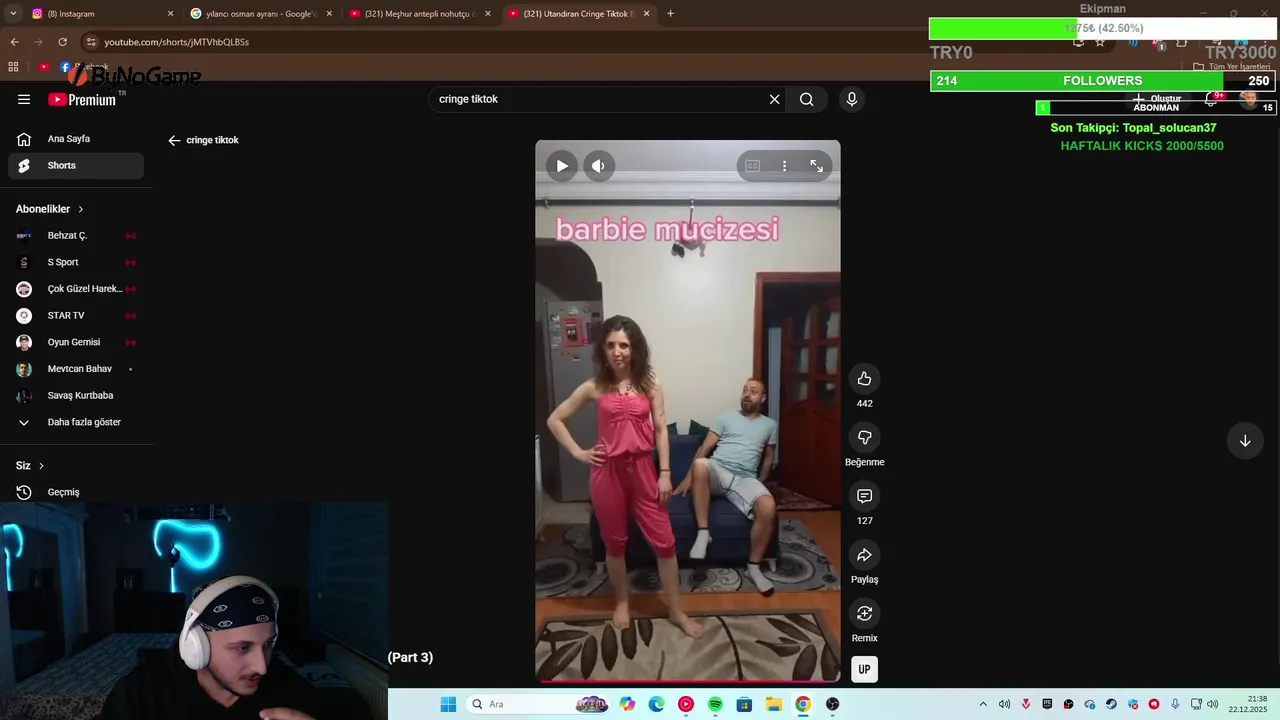
Task: Share the Short via Paylaş
Action: point(865,555)
